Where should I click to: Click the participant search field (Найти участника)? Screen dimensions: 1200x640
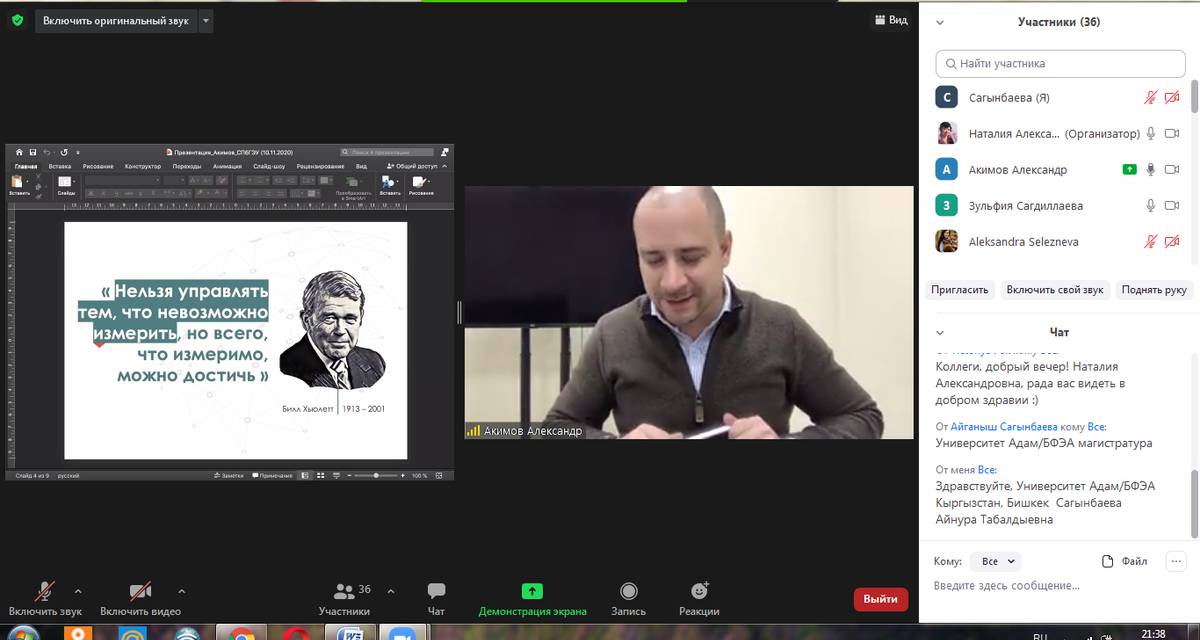tap(1060, 63)
